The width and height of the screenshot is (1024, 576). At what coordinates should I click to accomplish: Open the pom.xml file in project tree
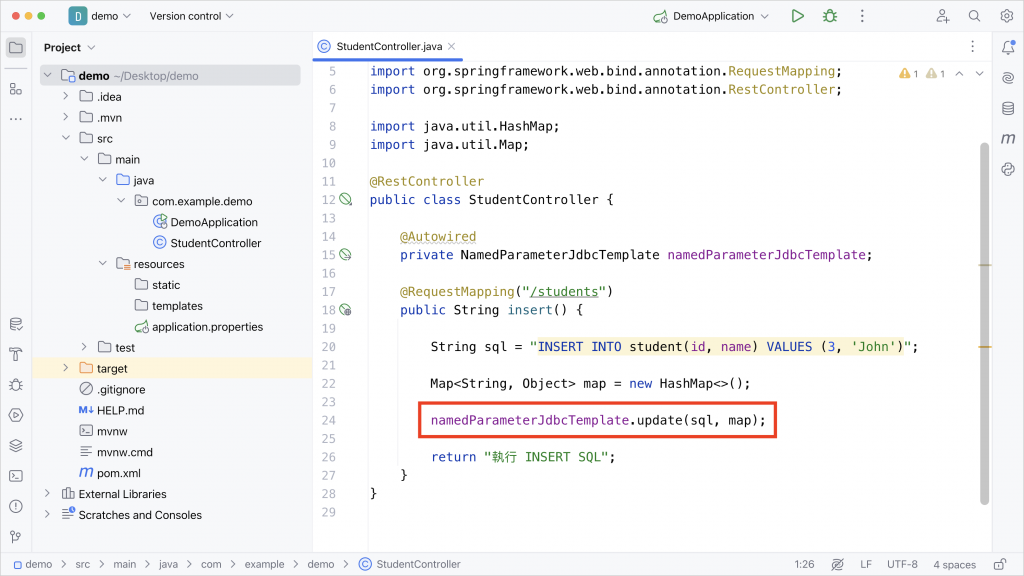click(x=119, y=473)
